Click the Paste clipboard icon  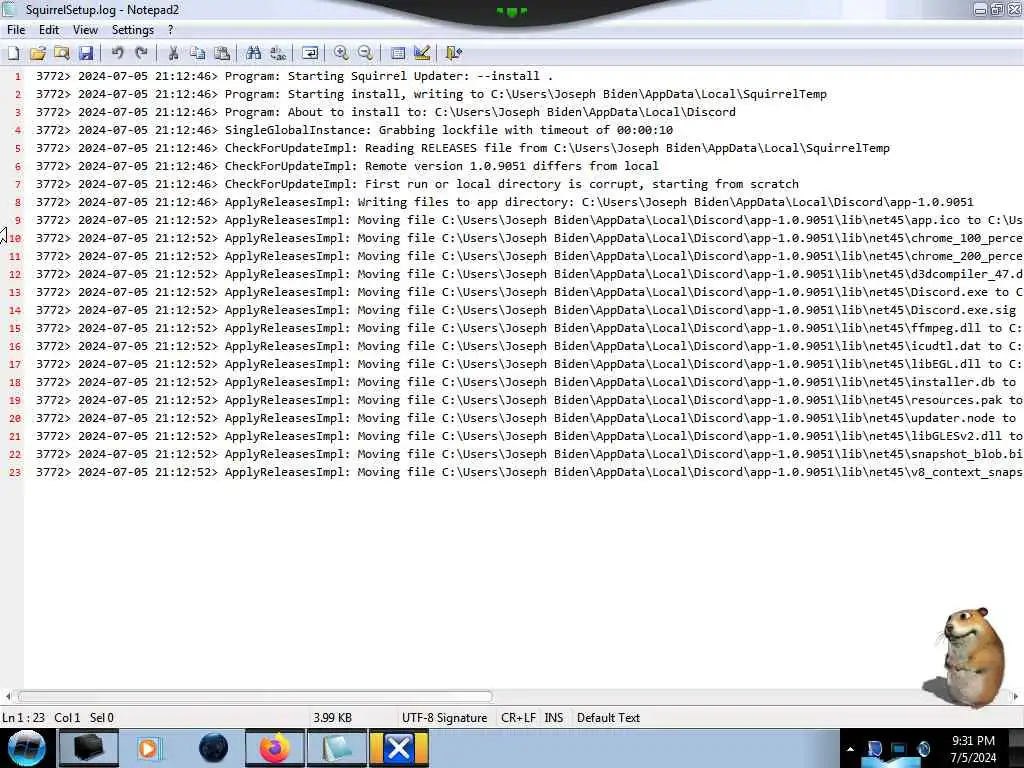222,53
